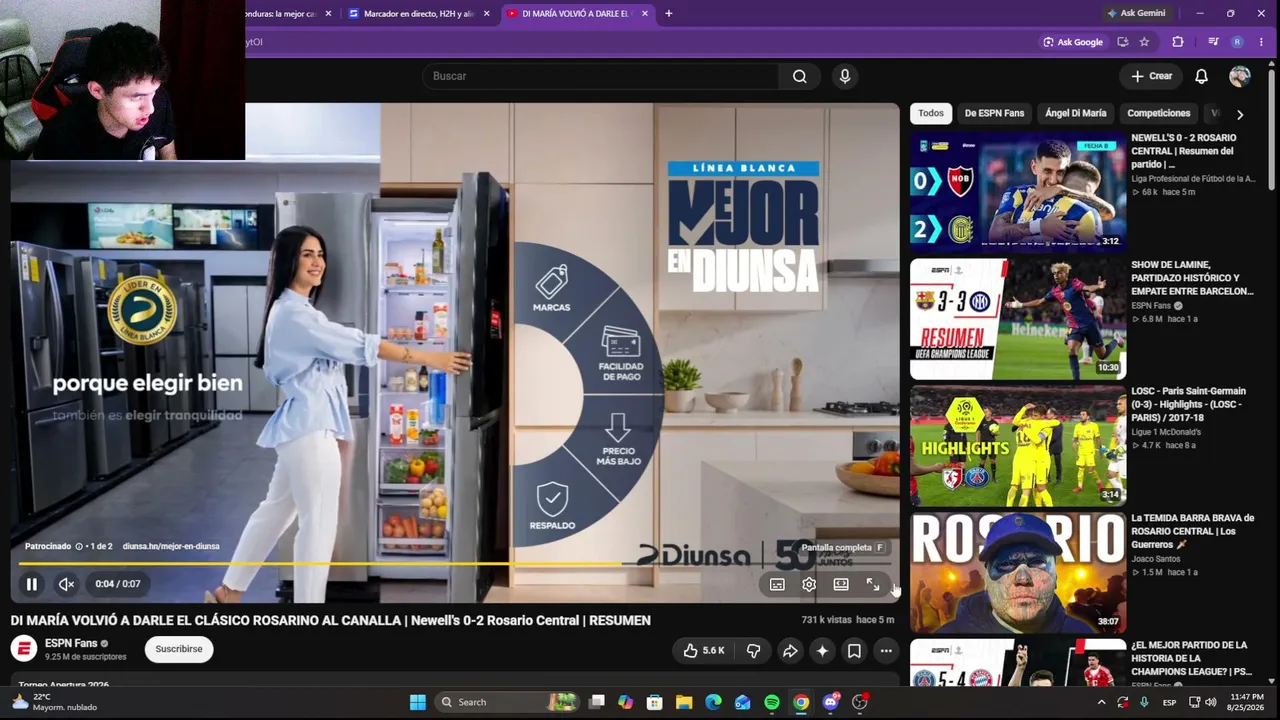Open the video player settings gear

tap(809, 585)
